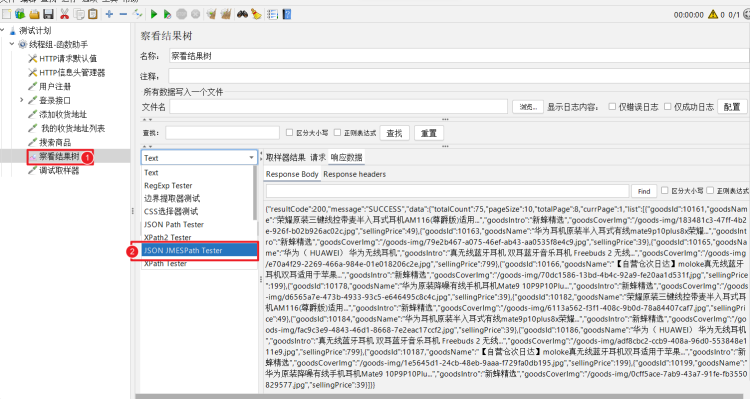The height and width of the screenshot is (399, 750).
Task: Switch to the 取样器结果 tab
Action: tap(286, 157)
